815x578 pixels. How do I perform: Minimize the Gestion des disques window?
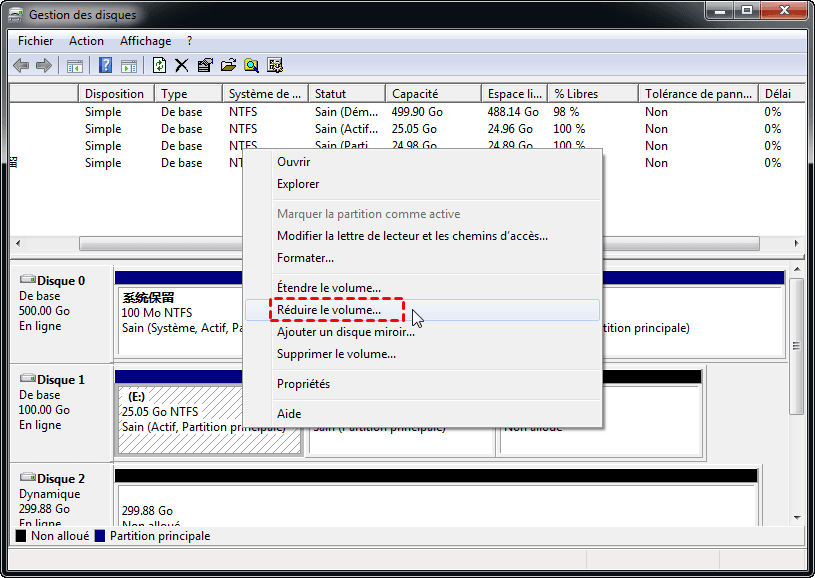pos(720,10)
